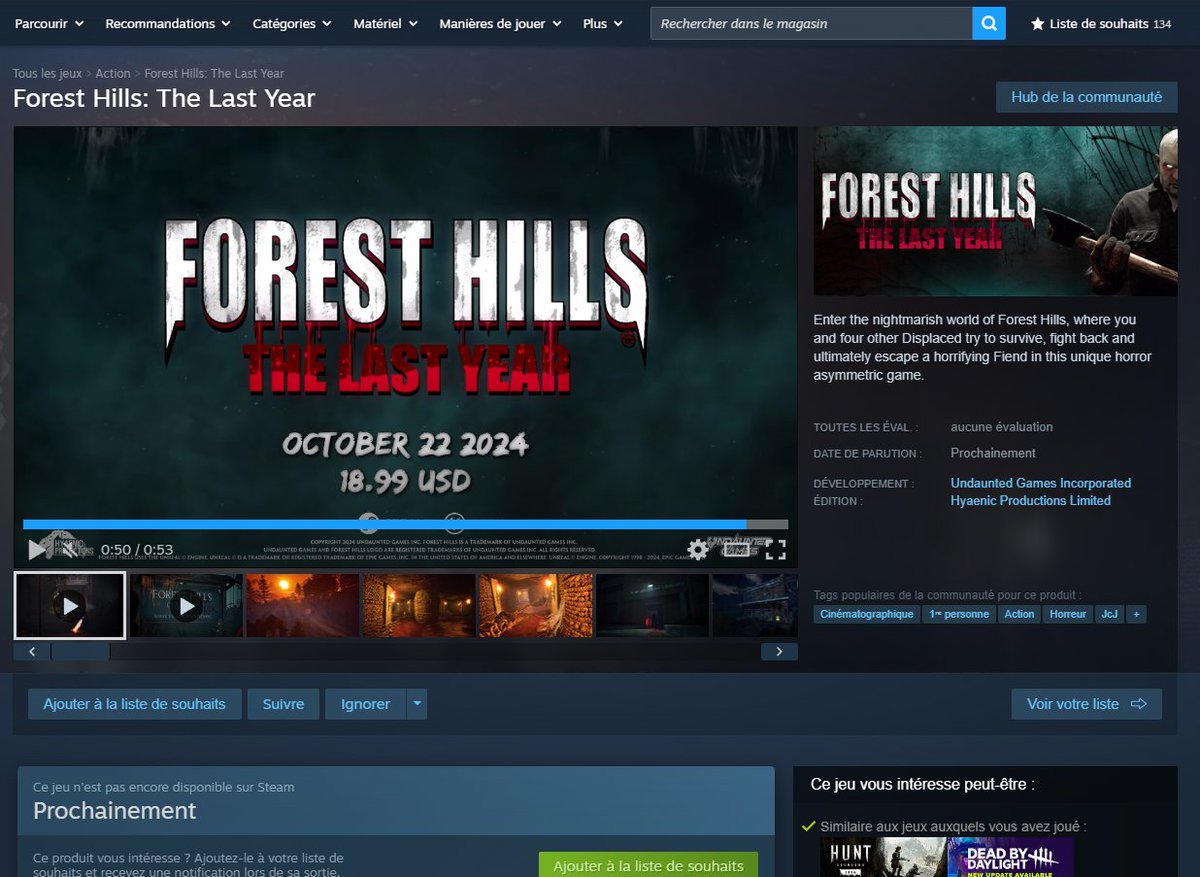Screen dimensions: 1200x877
Task: Open Hub de la communauté
Action: (1086, 97)
